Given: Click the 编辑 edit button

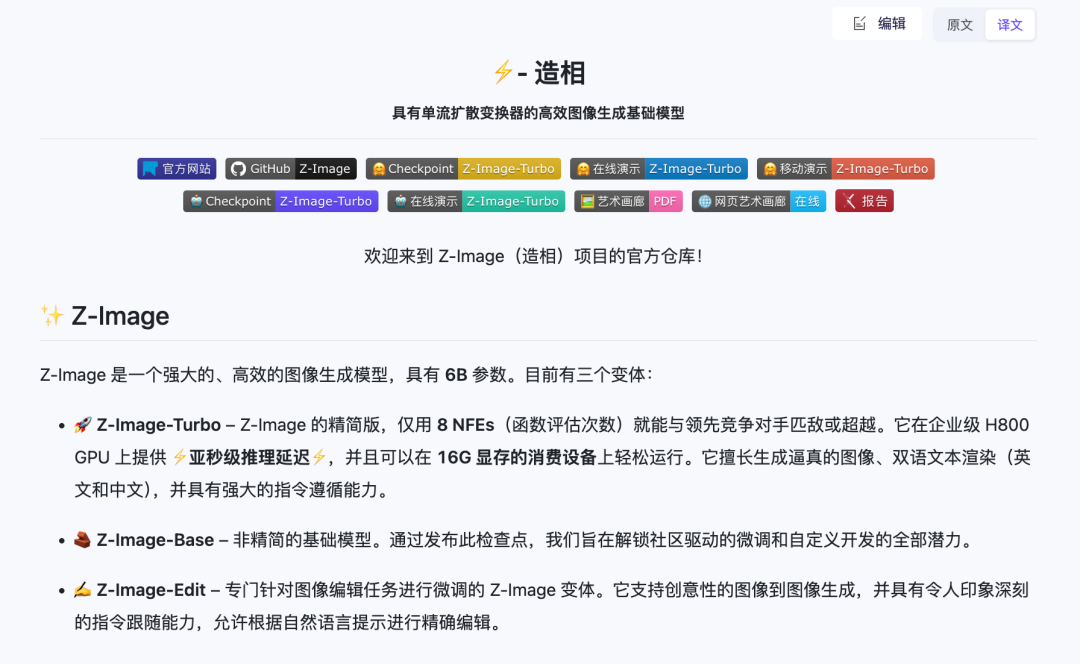Looking at the screenshot, I should (x=877, y=23).
